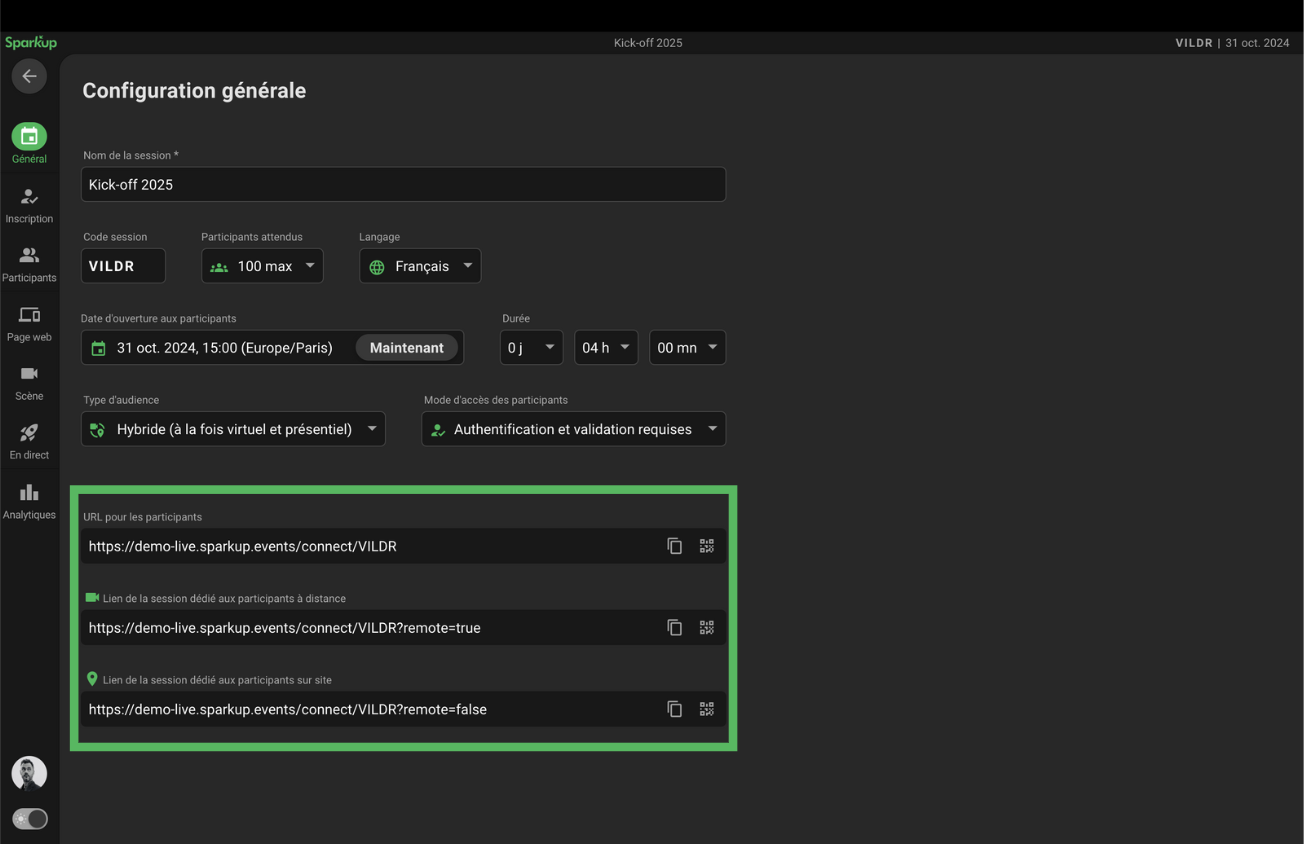Expand the Participants attendus 100 max dropdown
The height and width of the screenshot is (844, 1306).
point(262,266)
